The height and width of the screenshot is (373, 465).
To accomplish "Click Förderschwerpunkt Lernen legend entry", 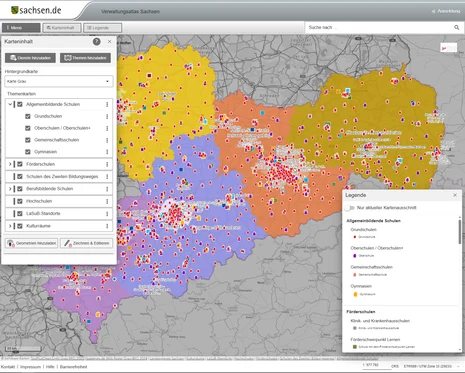I will click(x=384, y=347).
